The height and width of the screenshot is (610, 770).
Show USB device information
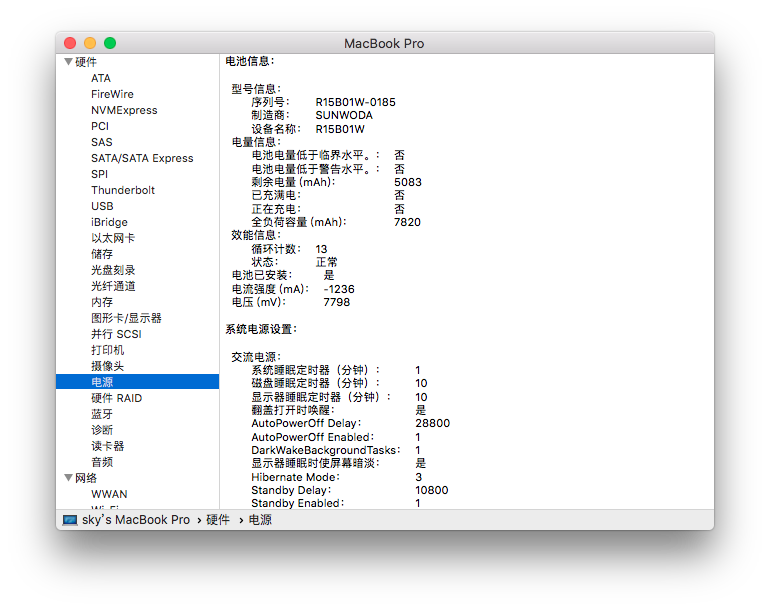pos(102,206)
